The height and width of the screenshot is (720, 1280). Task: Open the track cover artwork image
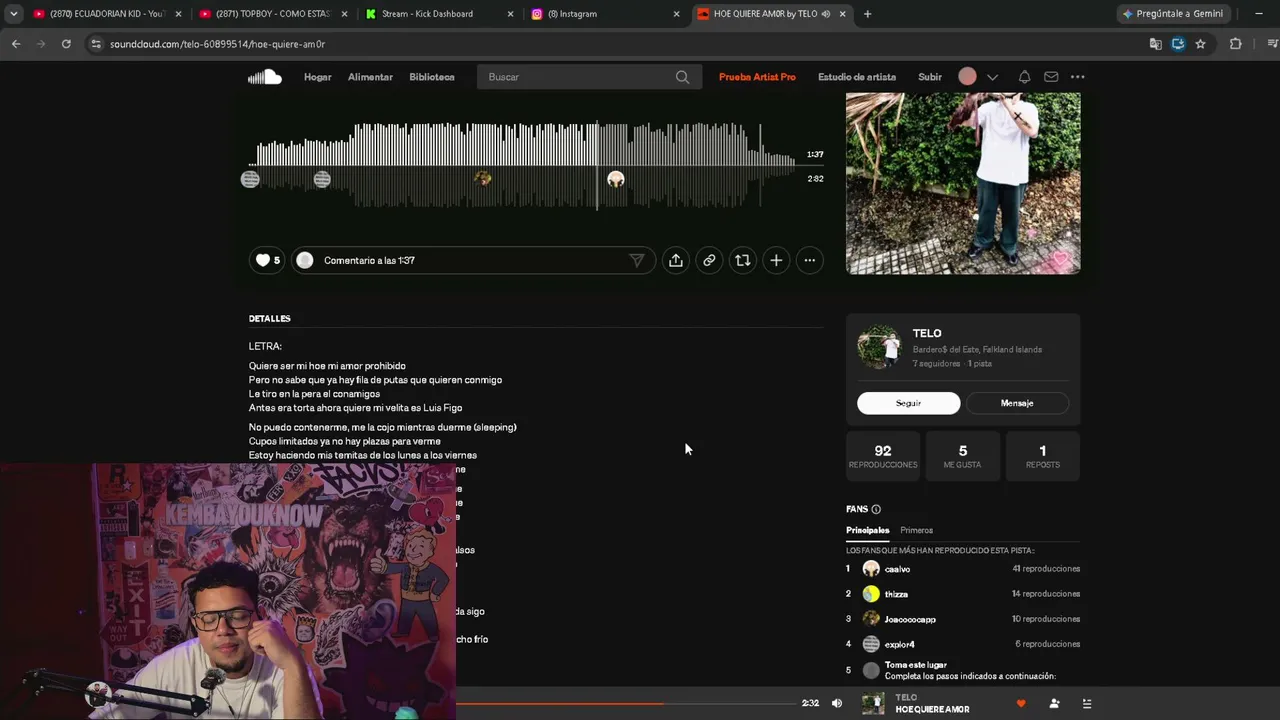click(x=963, y=183)
